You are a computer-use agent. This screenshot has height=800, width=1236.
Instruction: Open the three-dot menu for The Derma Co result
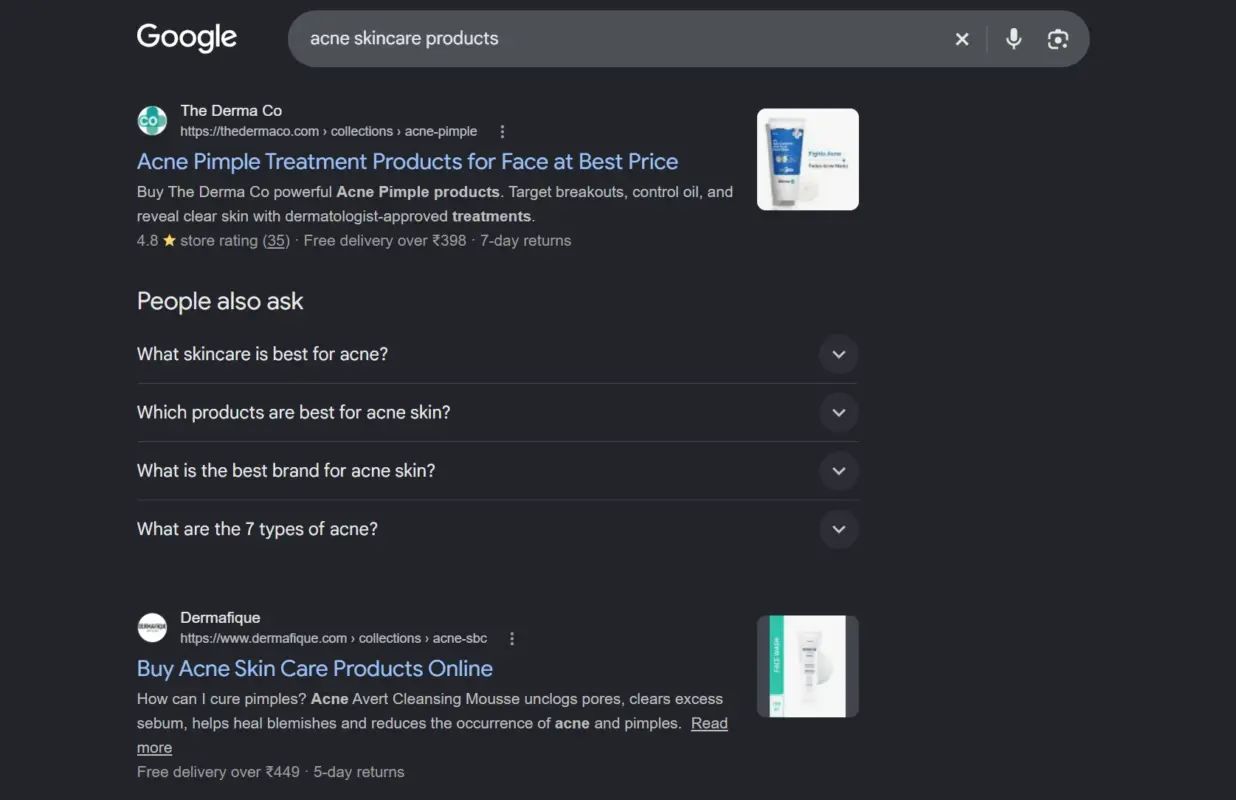pyautogui.click(x=502, y=132)
